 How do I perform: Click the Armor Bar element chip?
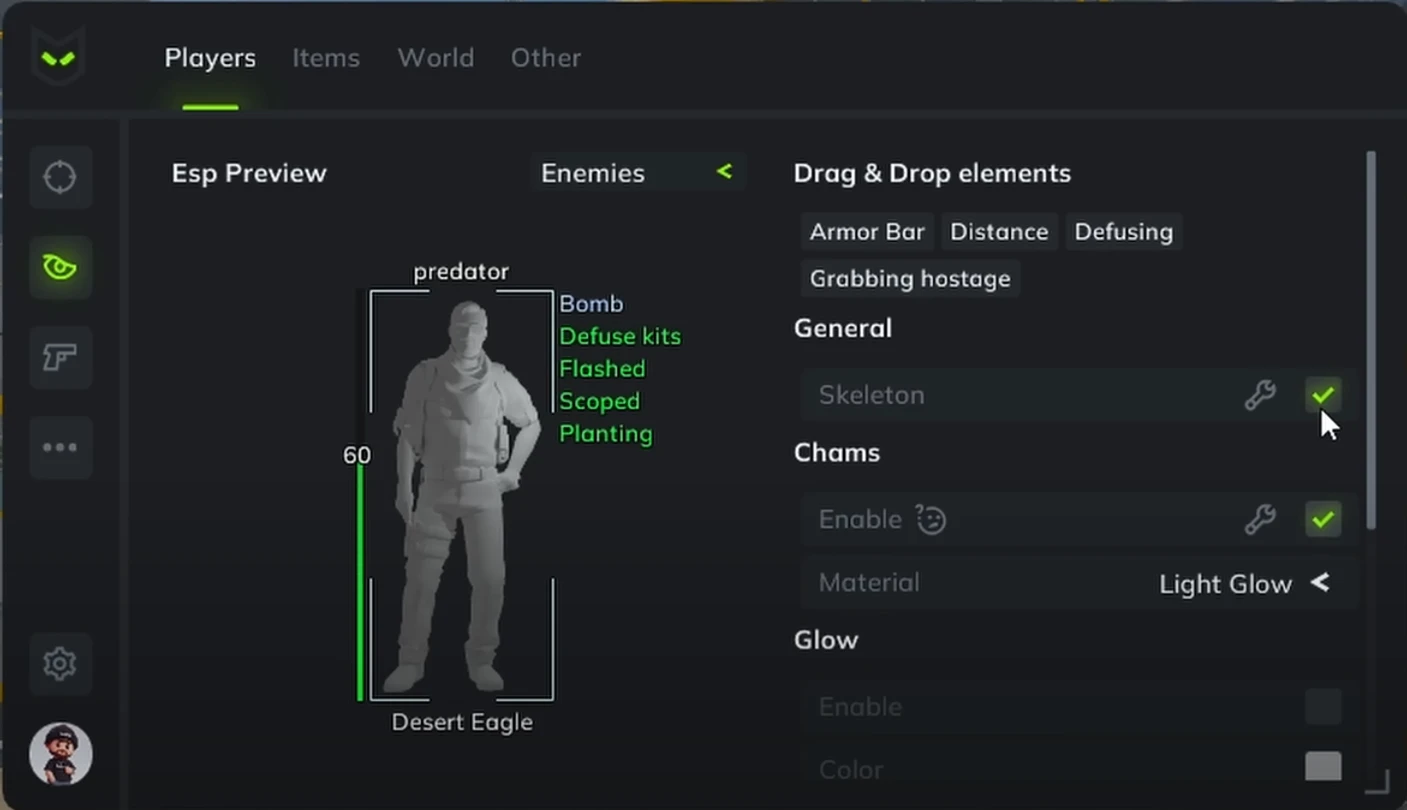(x=867, y=232)
